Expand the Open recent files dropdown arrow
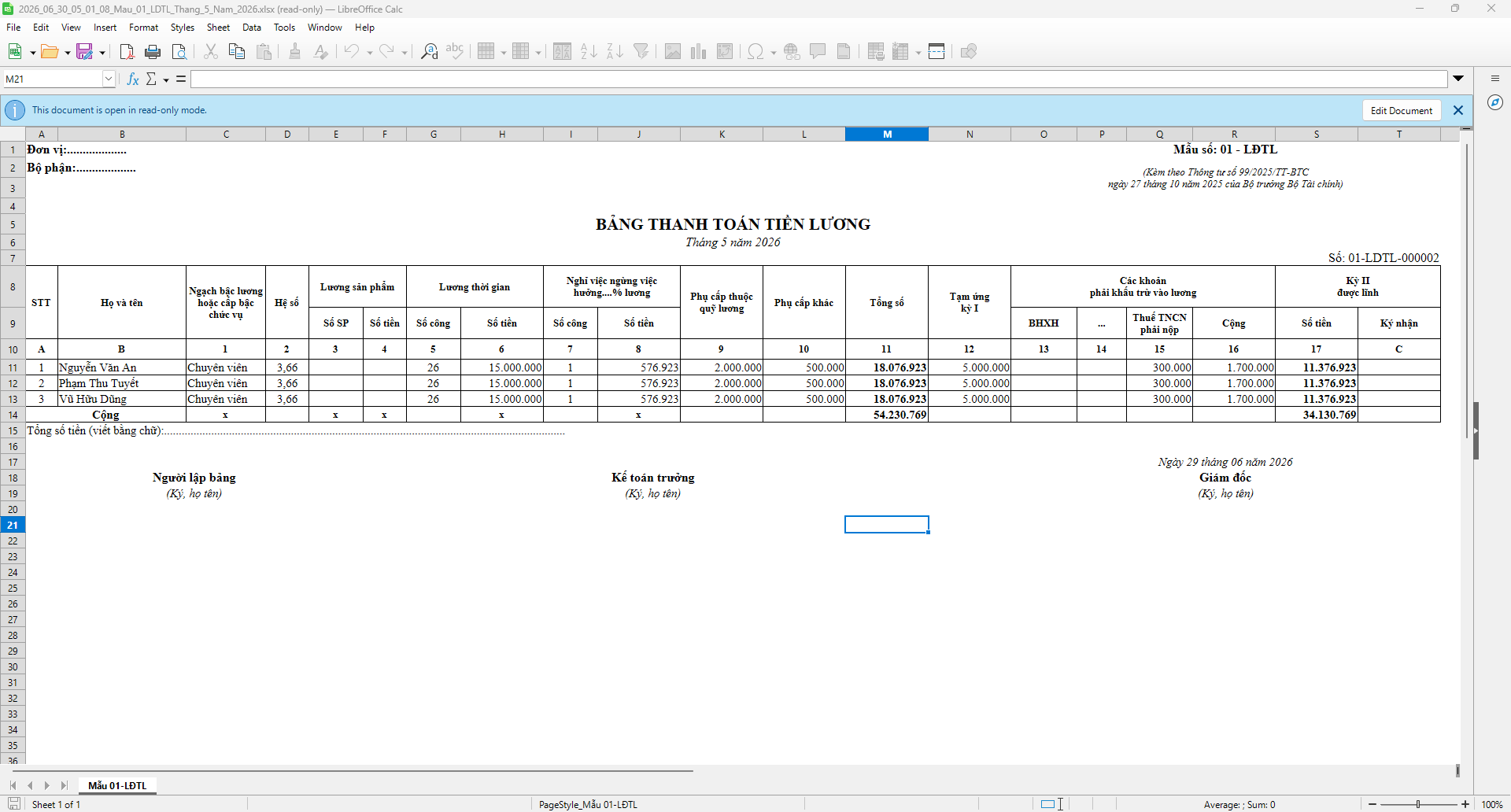The height and width of the screenshot is (812, 1511). pos(67,53)
